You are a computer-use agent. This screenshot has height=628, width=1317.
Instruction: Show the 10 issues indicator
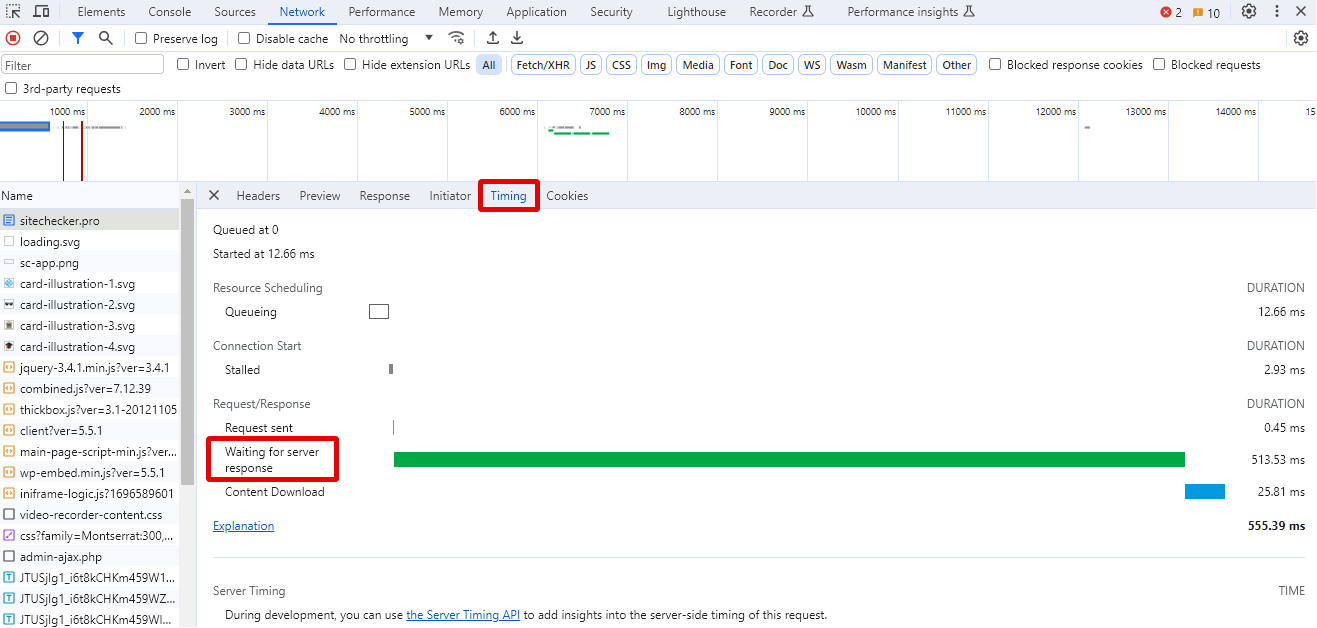pos(1206,12)
